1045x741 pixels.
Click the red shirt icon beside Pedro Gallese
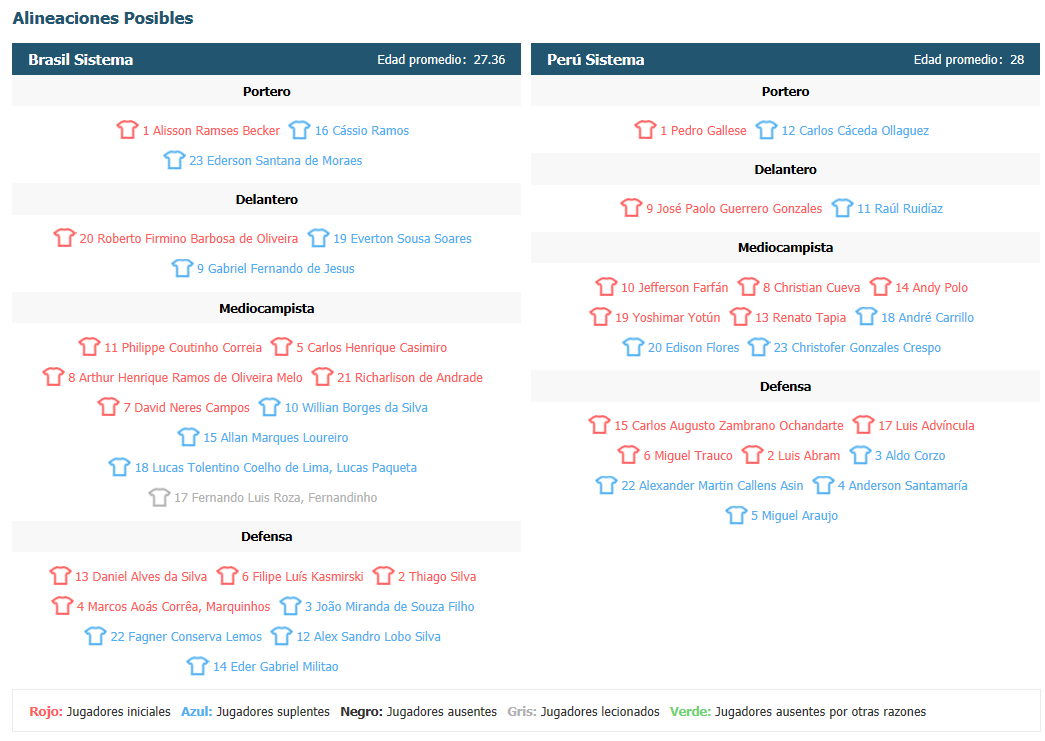pos(645,129)
